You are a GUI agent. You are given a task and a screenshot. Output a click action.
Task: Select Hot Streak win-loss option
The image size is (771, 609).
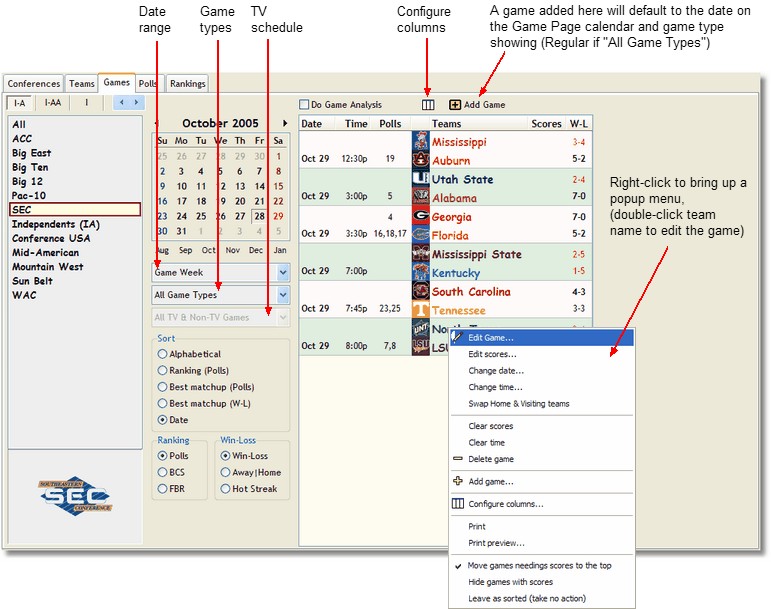[x=225, y=489]
